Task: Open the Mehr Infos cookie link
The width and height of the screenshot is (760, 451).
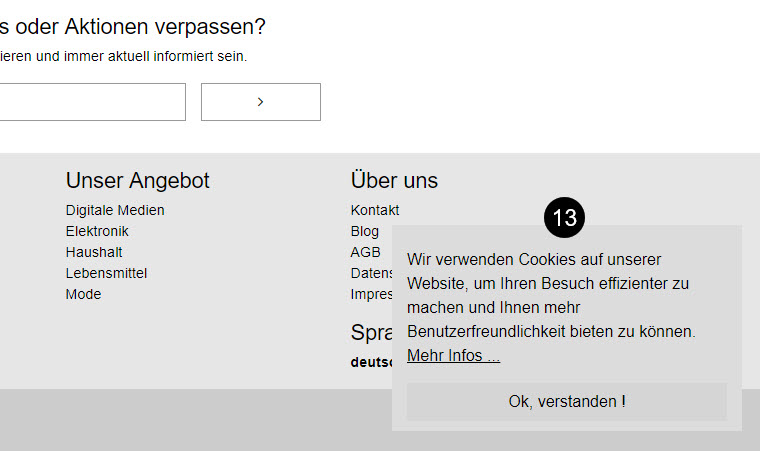Action: (453, 356)
